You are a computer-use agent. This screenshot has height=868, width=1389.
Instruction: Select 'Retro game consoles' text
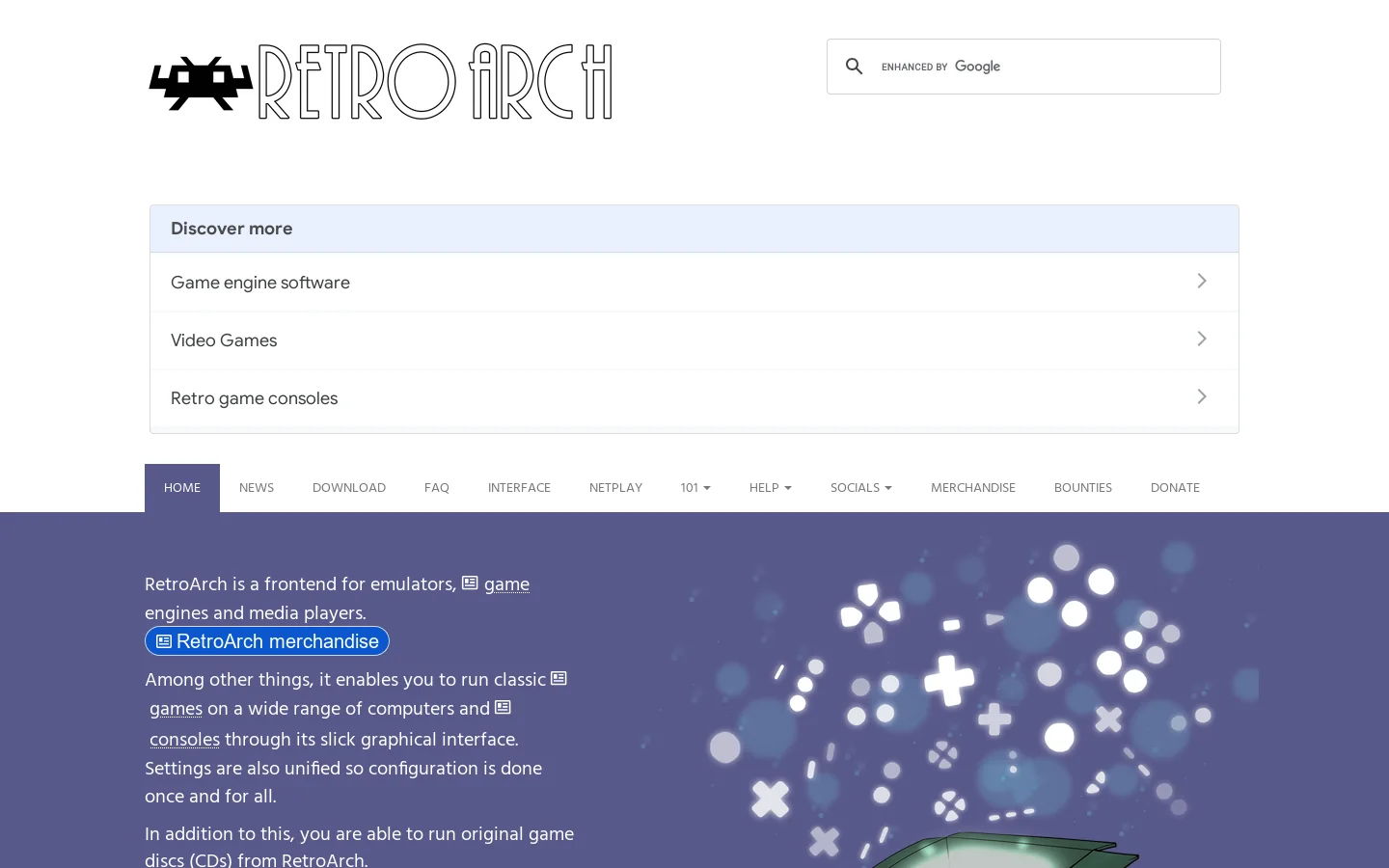(254, 398)
